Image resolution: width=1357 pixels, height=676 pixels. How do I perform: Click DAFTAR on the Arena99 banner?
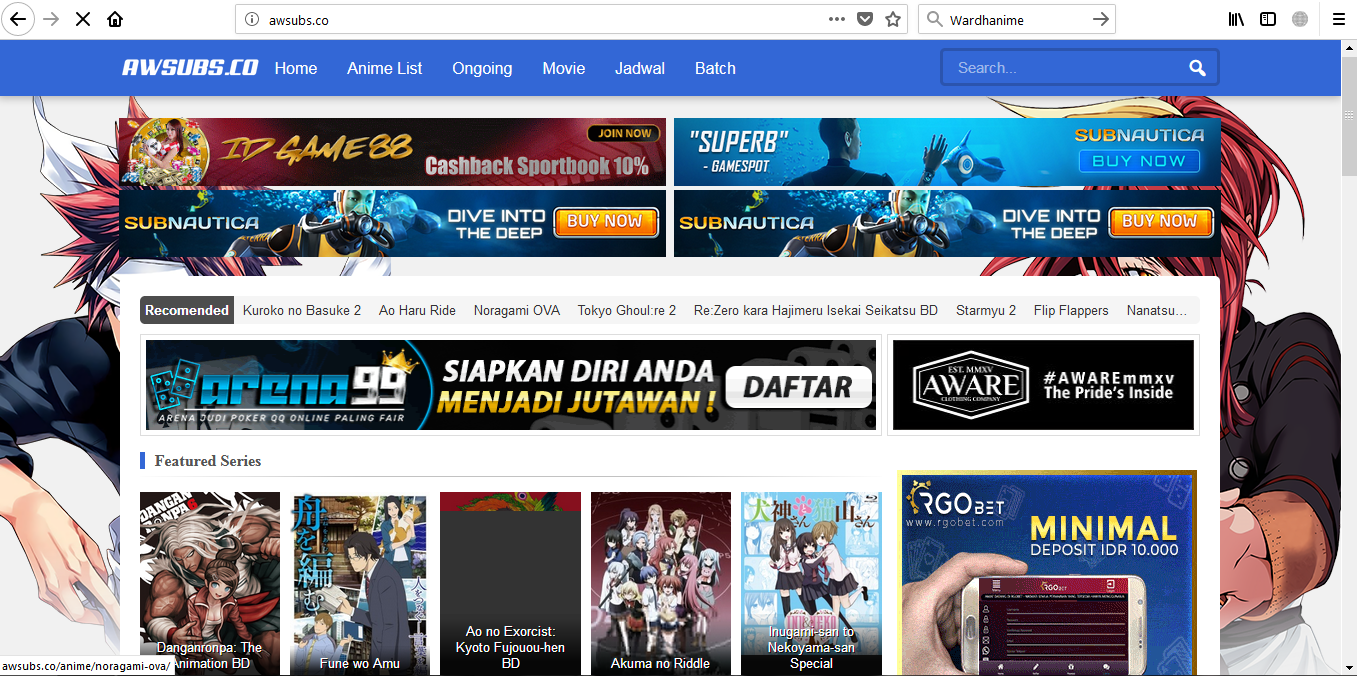tap(798, 386)
